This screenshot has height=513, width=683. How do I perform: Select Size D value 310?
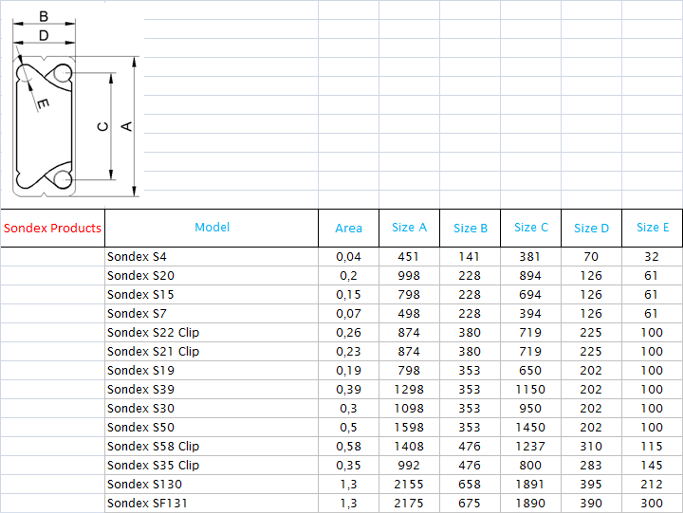click(x=591, y=446)
